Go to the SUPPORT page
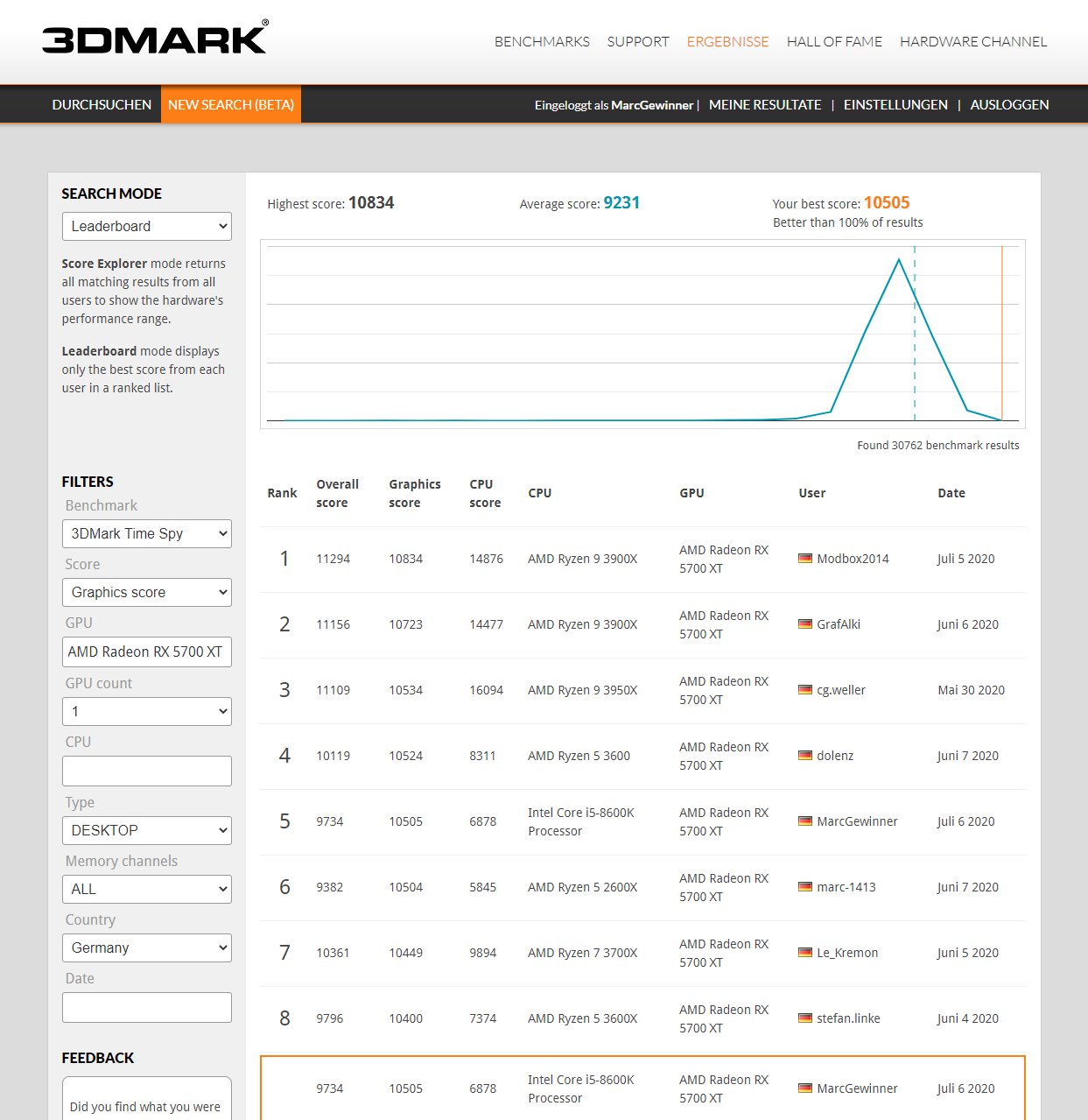Viewport: 1088px width, 1120px height. (x=638, y=41)
